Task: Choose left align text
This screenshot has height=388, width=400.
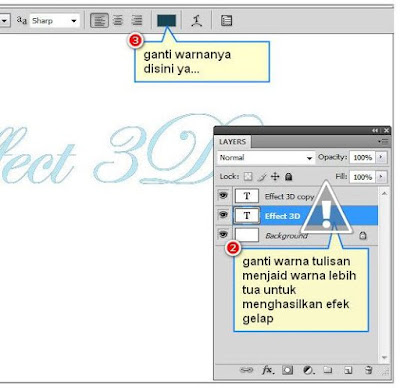Action: (99, 21)
